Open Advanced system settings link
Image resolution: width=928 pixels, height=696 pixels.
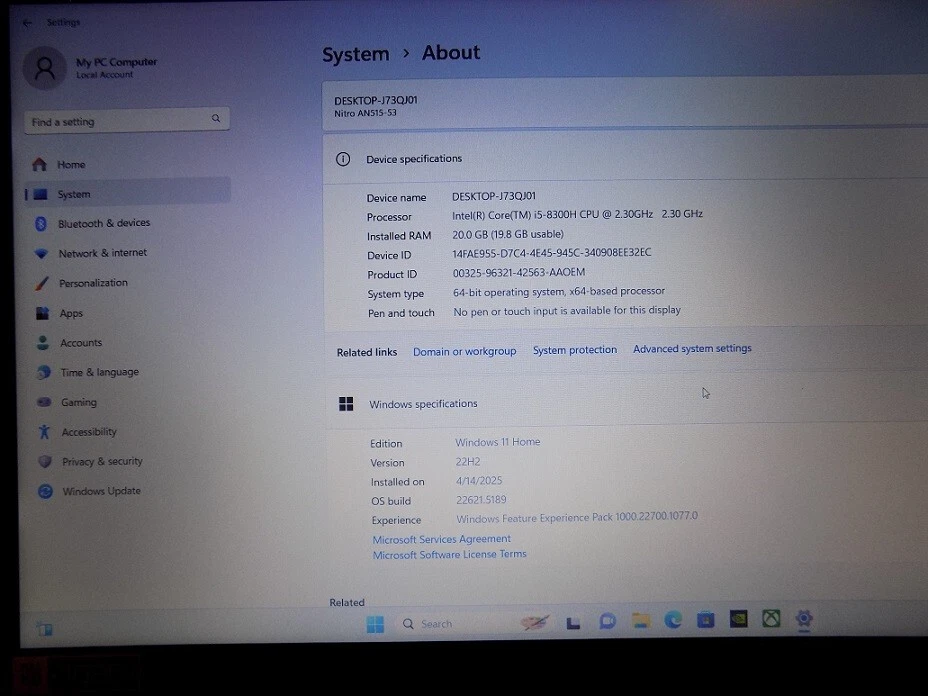[x=692, y=349]
